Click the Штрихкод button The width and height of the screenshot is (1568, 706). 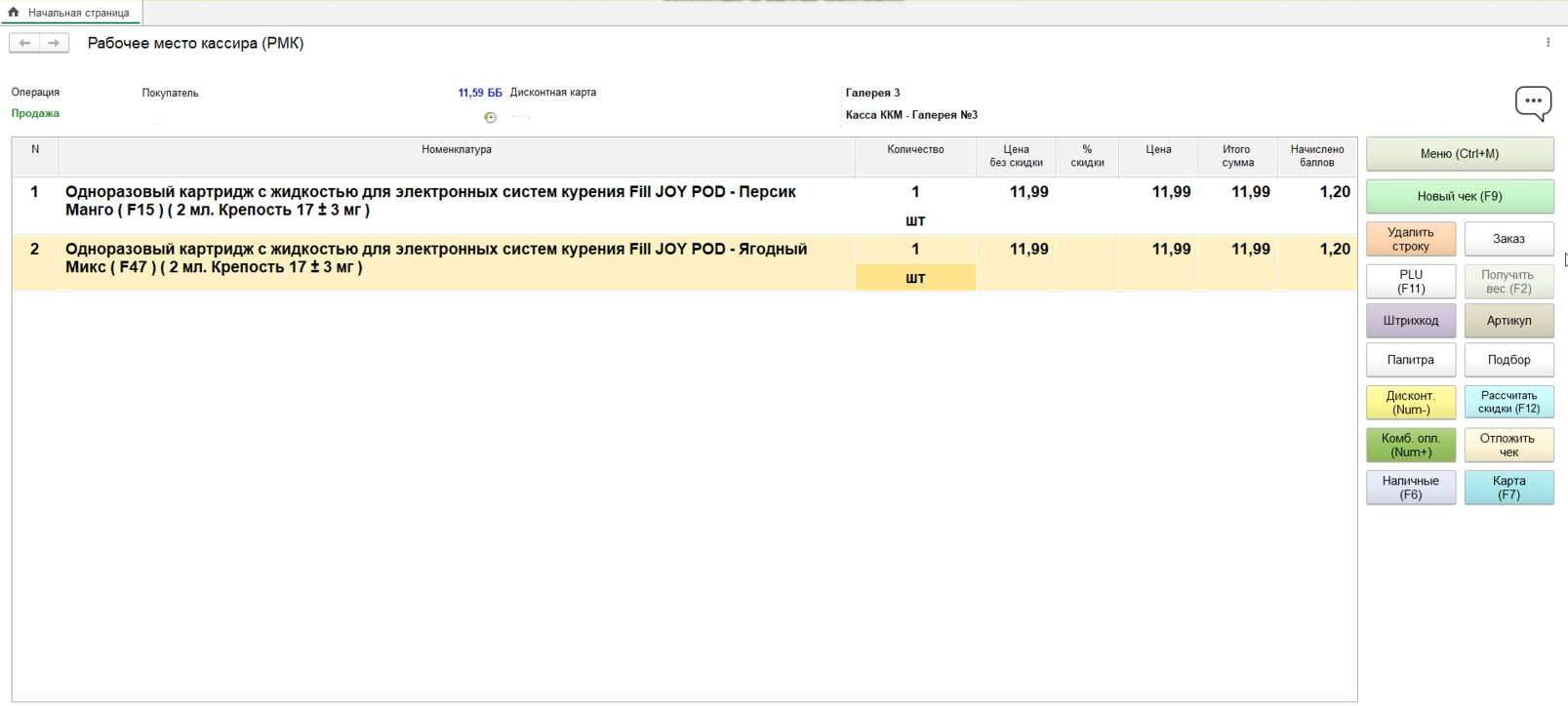pyautogui.click(x=1410, y=321)
